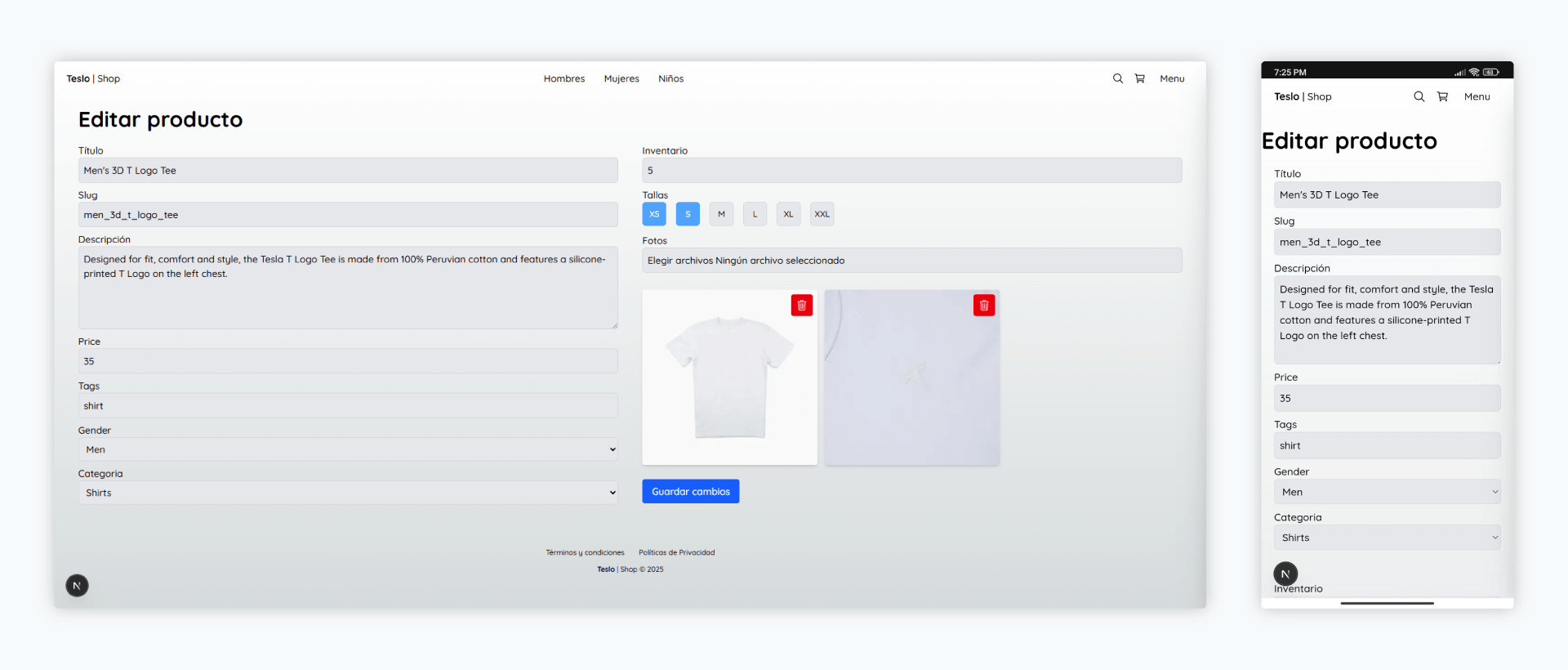The height and width of the screenshot is (670, 1568).
Task: Open the desktop Gender dropdown showing Men
Action: coord(348,449)
